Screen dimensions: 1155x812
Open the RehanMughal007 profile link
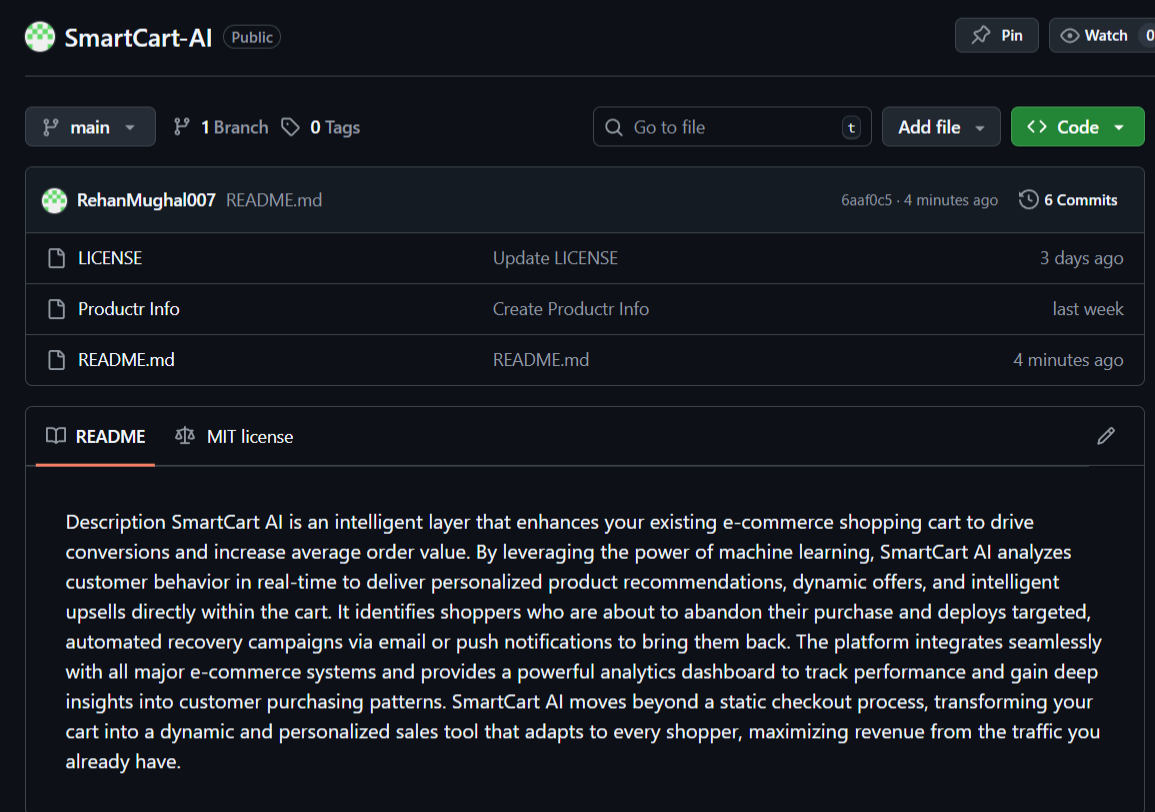(146, 200)
